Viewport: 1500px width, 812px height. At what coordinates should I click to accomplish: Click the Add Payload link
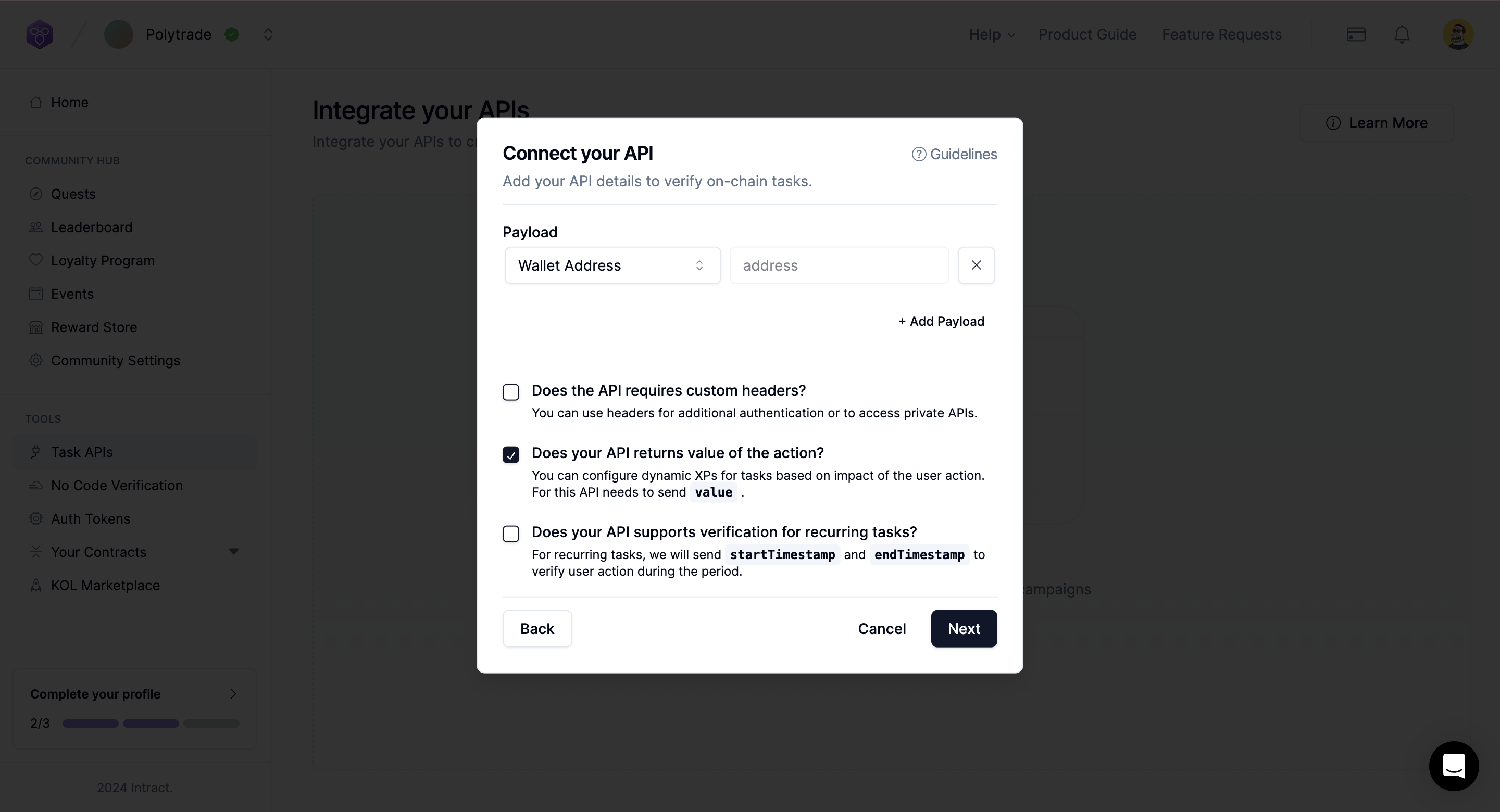[x=941, y=321]
